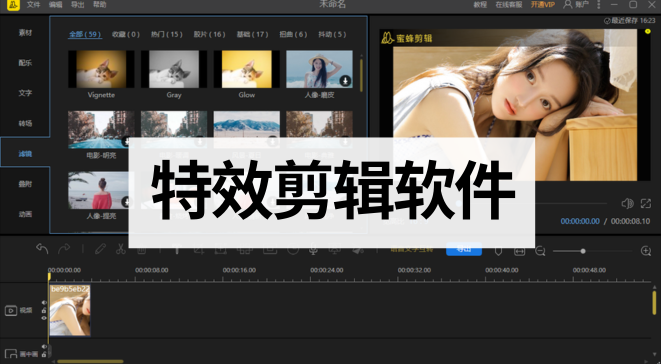Undo the last edit

click(x=42, y=248)
